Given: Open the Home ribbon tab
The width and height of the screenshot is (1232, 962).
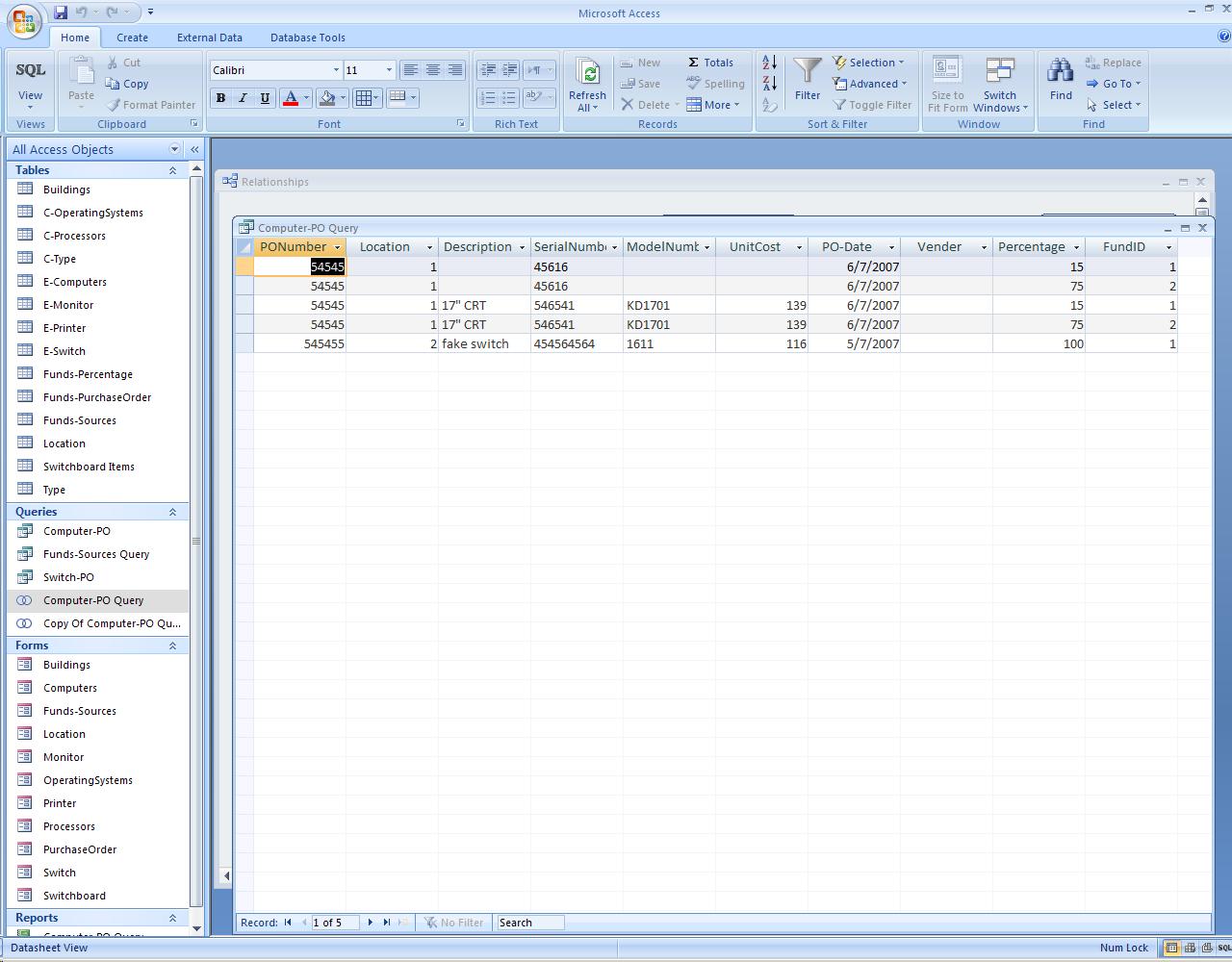Looking at the screenshot, I should click(x=75, y=38).
